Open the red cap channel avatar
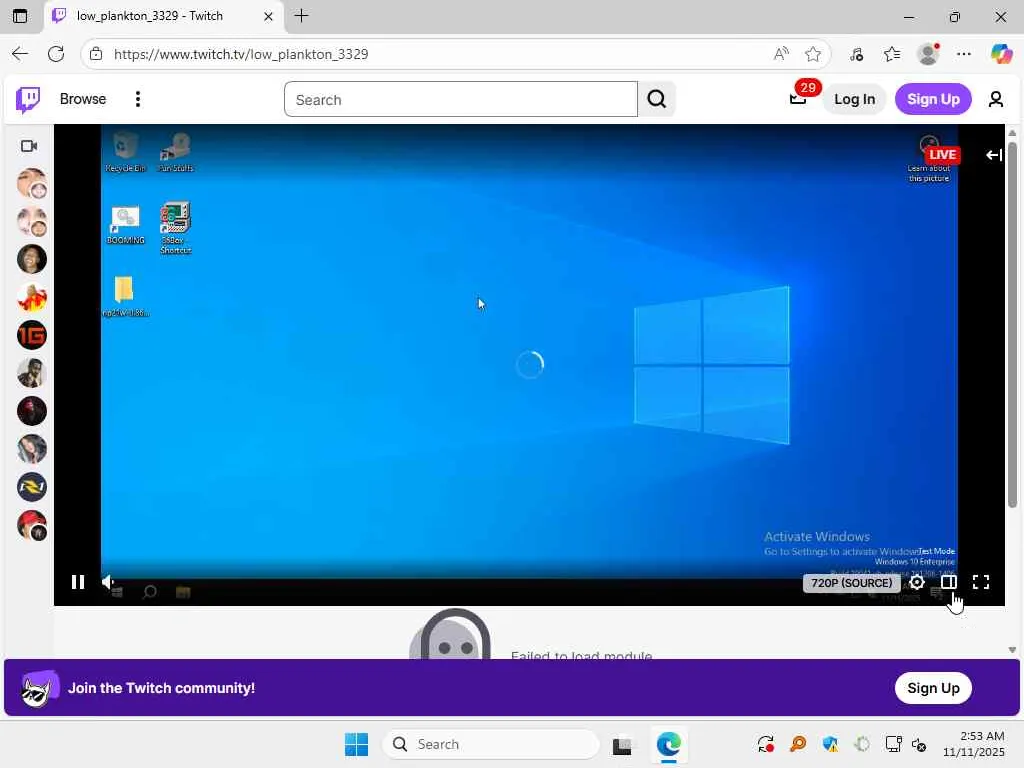1024x768 pixels. click(31, 525)
